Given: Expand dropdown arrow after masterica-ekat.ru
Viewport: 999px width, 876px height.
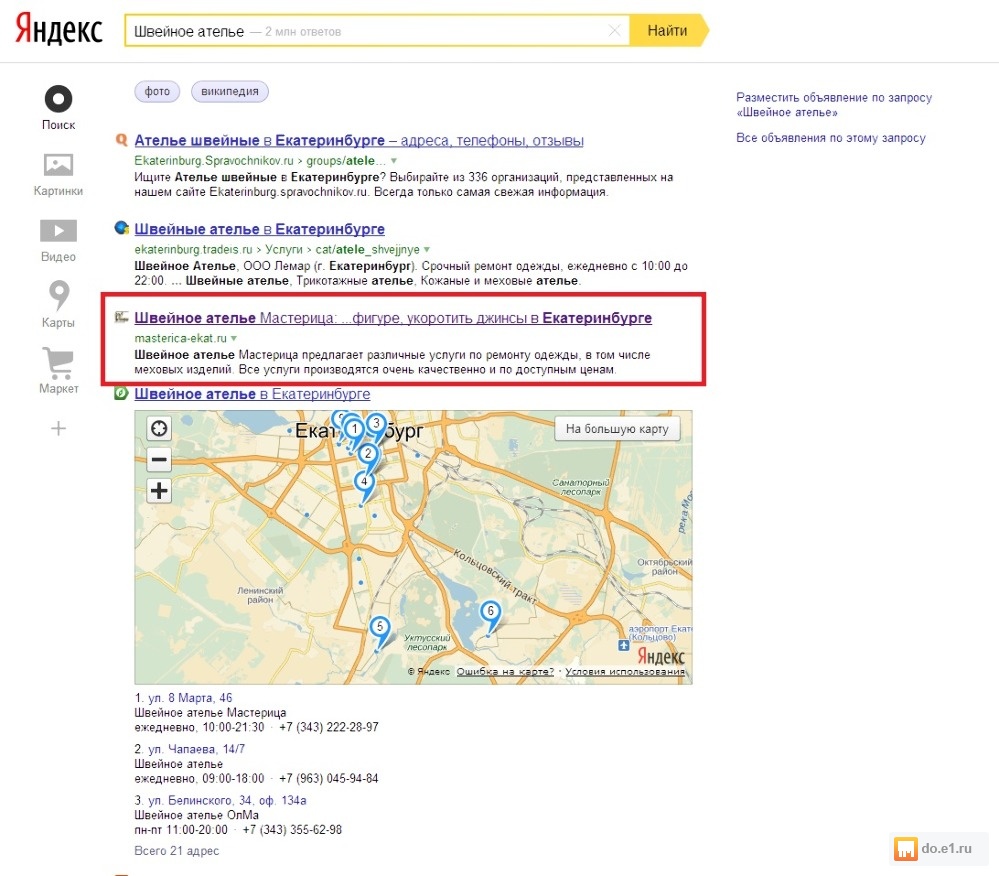Looking at the screenshot, I should tap(234, 338).
